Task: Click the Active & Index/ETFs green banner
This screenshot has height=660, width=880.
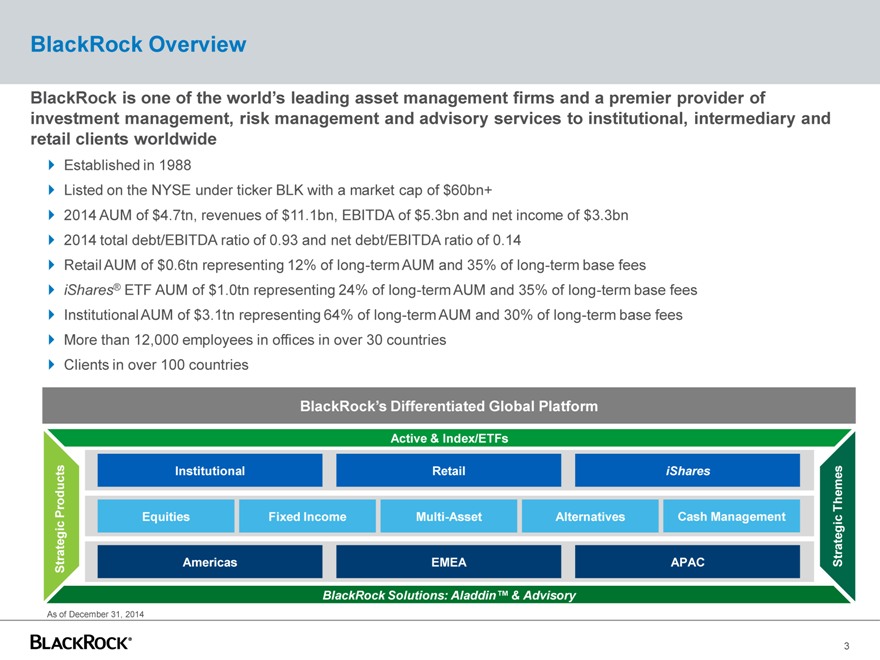Action: [448, 439]
